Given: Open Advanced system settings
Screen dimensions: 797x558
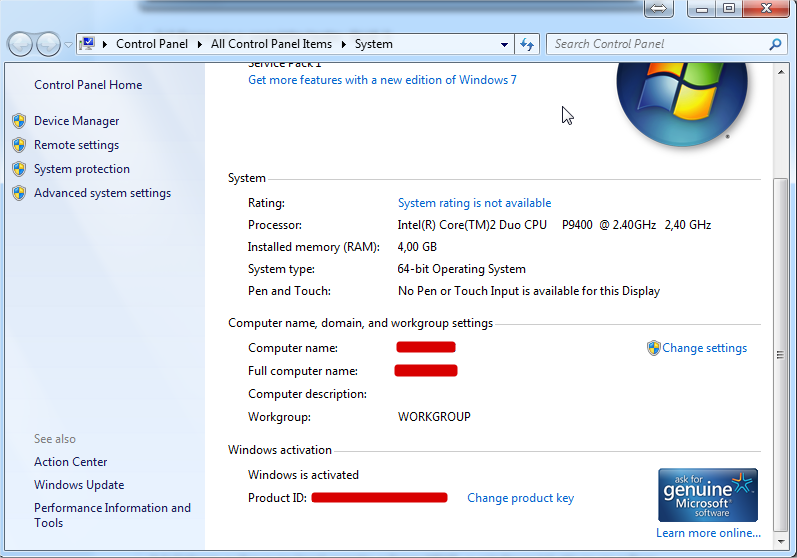Looking at the screenshot, I should (x=102, y=193).
